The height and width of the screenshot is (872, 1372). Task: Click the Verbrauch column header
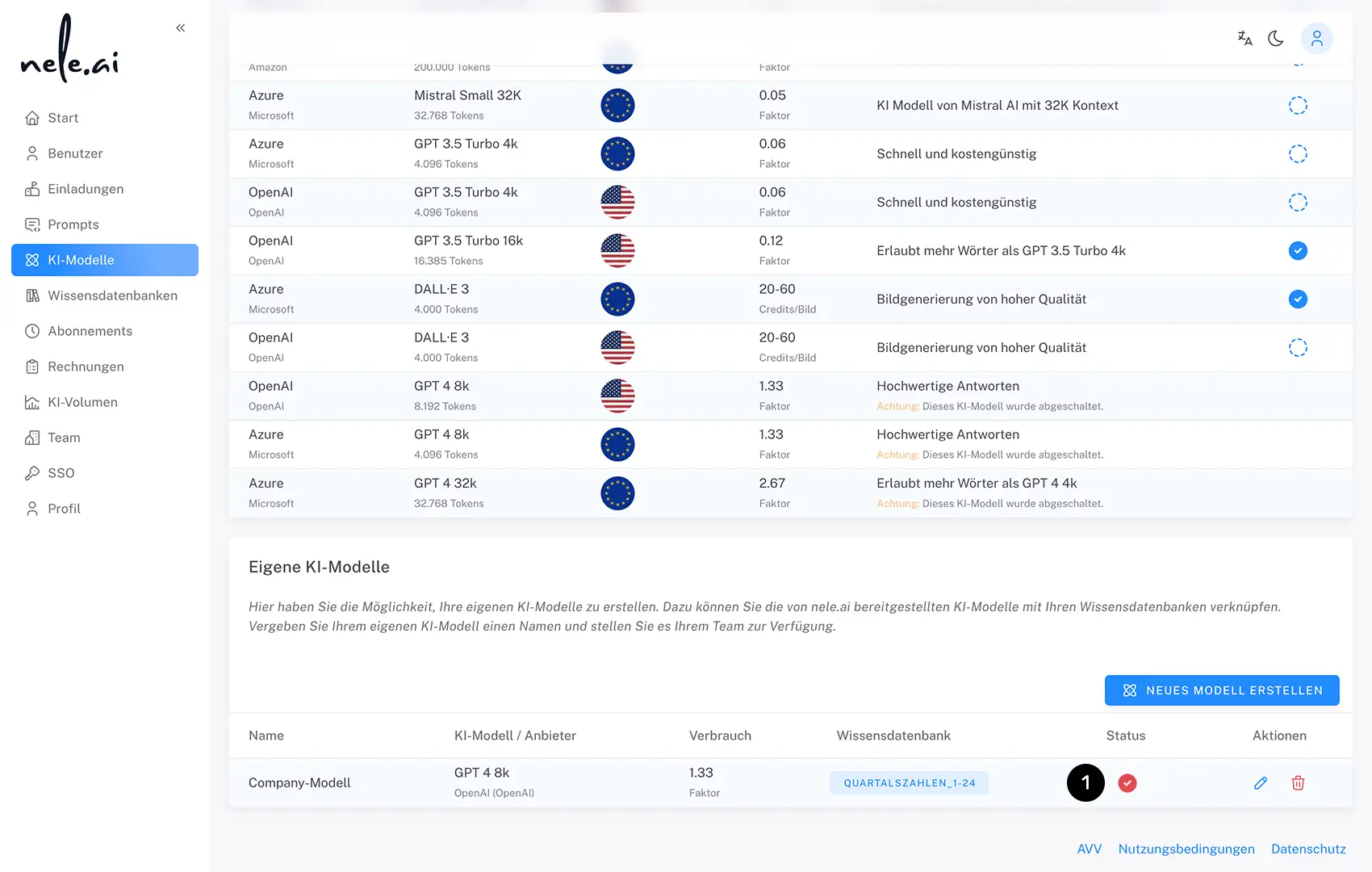point(720,736)
